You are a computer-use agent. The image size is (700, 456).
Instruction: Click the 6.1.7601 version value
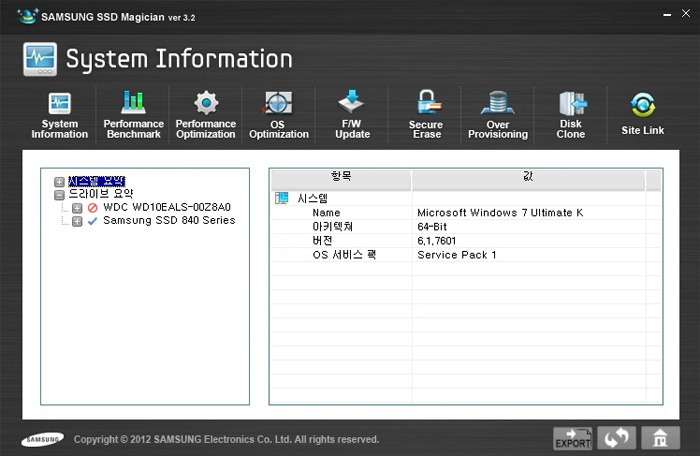coord(437,241)
